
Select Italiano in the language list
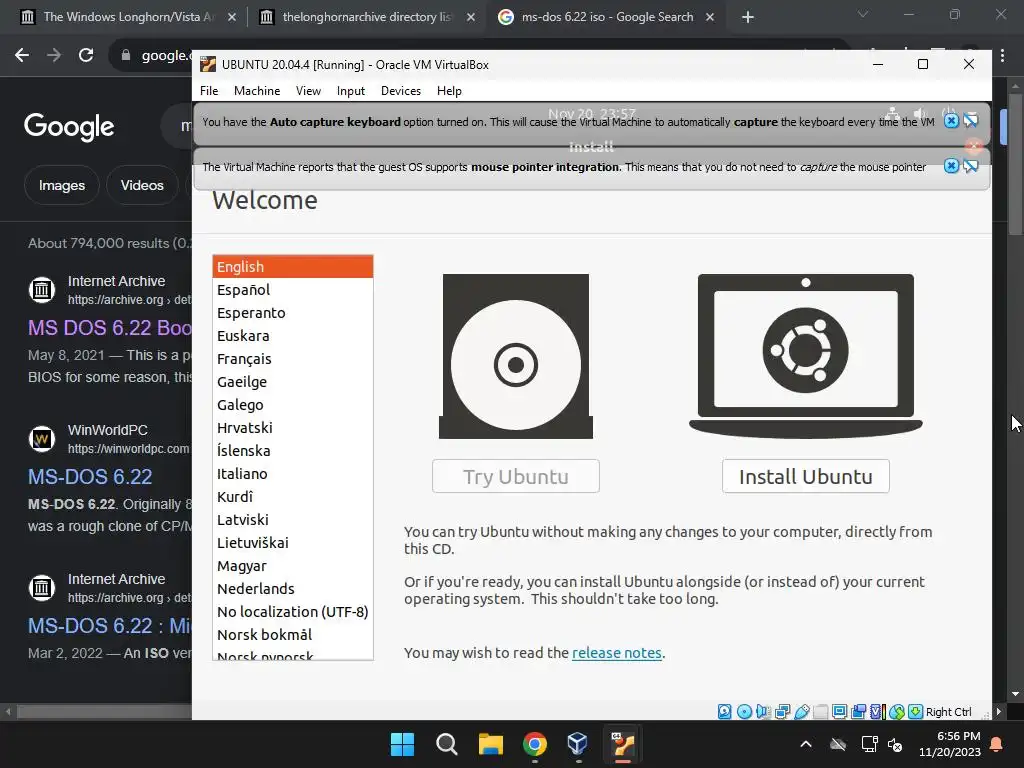[293, 473]
